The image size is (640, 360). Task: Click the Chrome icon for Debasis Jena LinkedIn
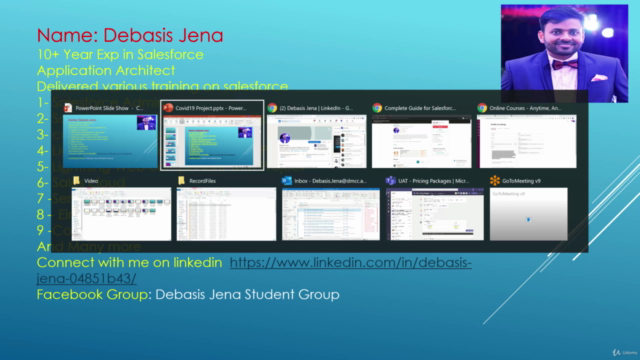tap(272, 108)
